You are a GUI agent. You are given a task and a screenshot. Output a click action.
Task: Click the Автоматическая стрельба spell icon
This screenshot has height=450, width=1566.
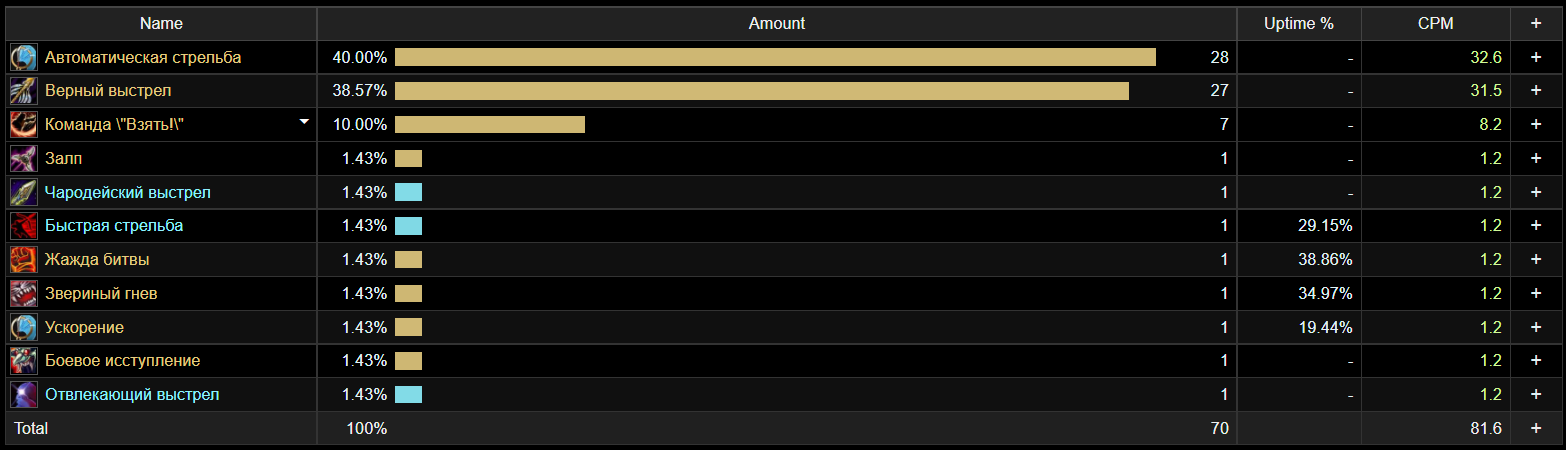(23, 57)
